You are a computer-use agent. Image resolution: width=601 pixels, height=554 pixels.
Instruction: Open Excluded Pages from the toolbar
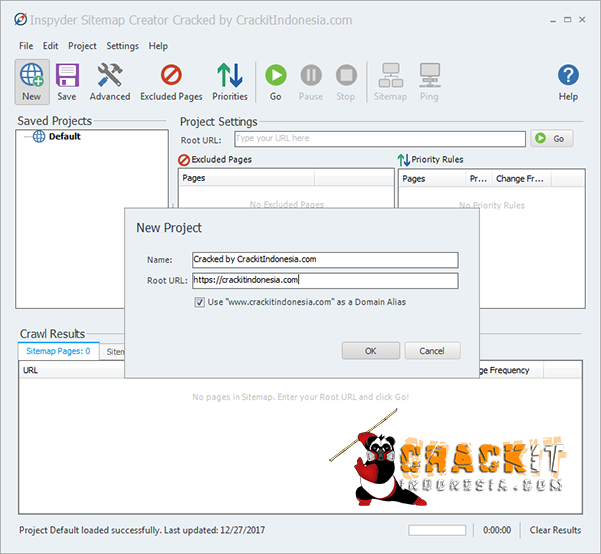[x=171, y=82]
